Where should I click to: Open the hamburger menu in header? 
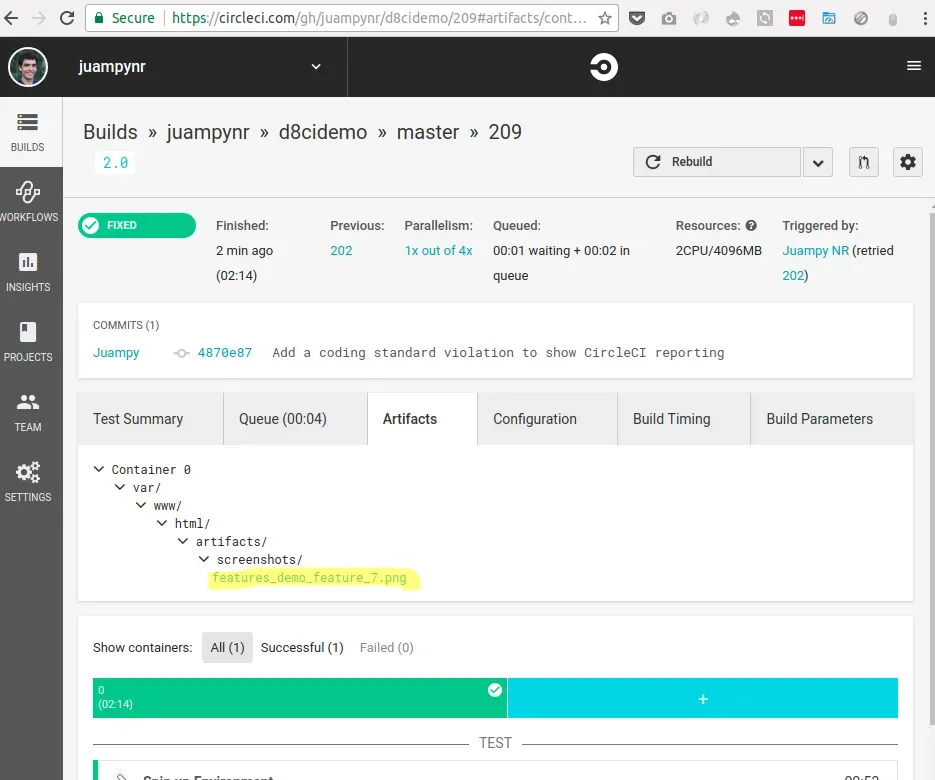tap(914, 66)
